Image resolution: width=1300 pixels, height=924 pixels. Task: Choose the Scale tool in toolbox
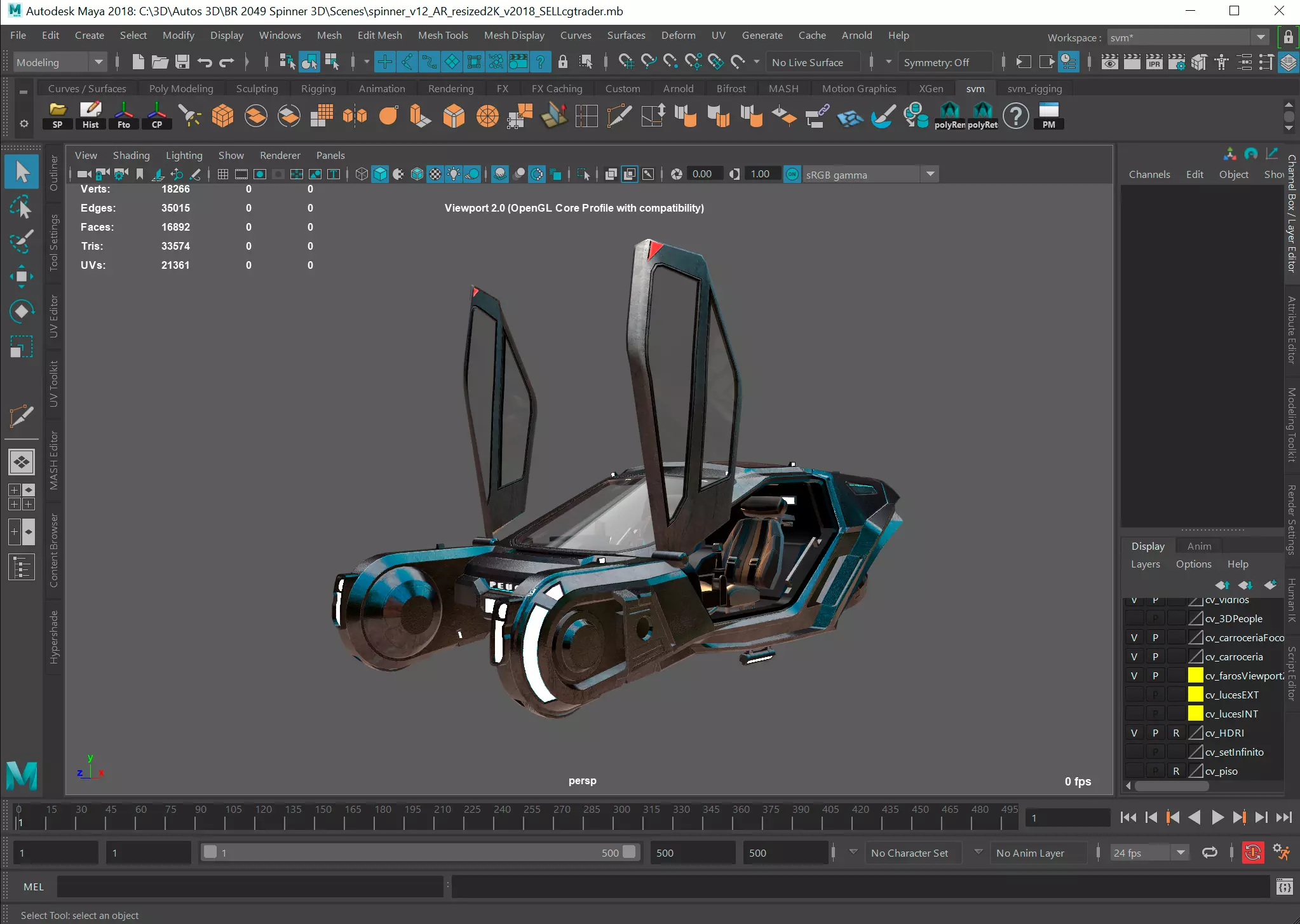(22, 347)
